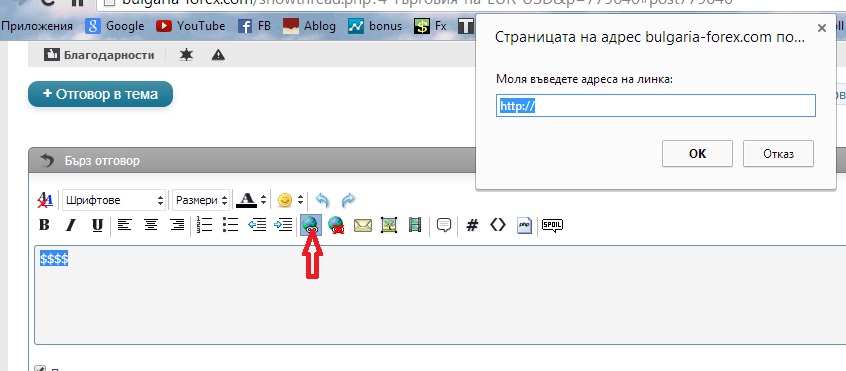
Task: Open the Google bookmark
Action: tap(114, 26)
